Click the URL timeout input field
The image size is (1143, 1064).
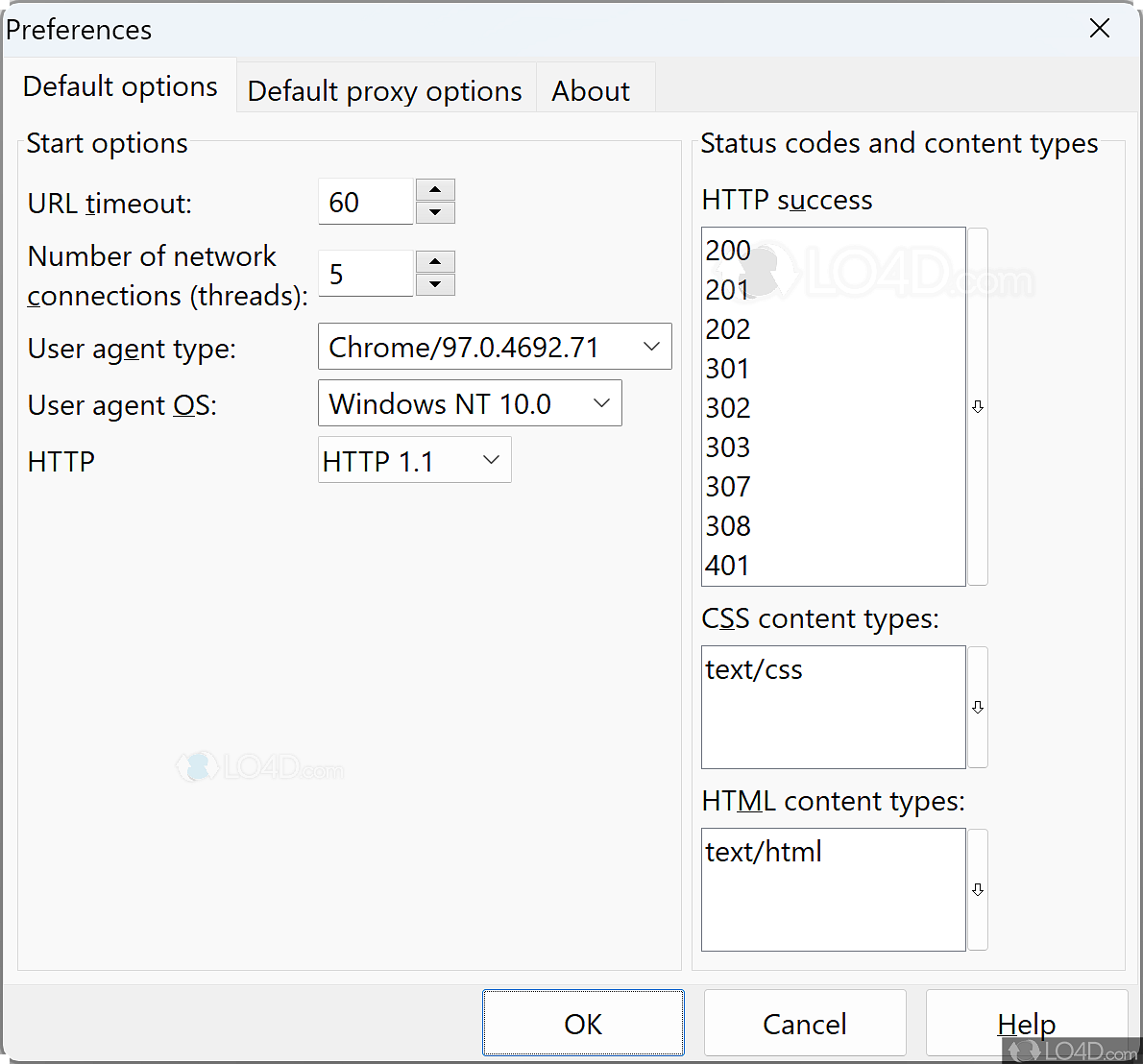pos(365,201)
